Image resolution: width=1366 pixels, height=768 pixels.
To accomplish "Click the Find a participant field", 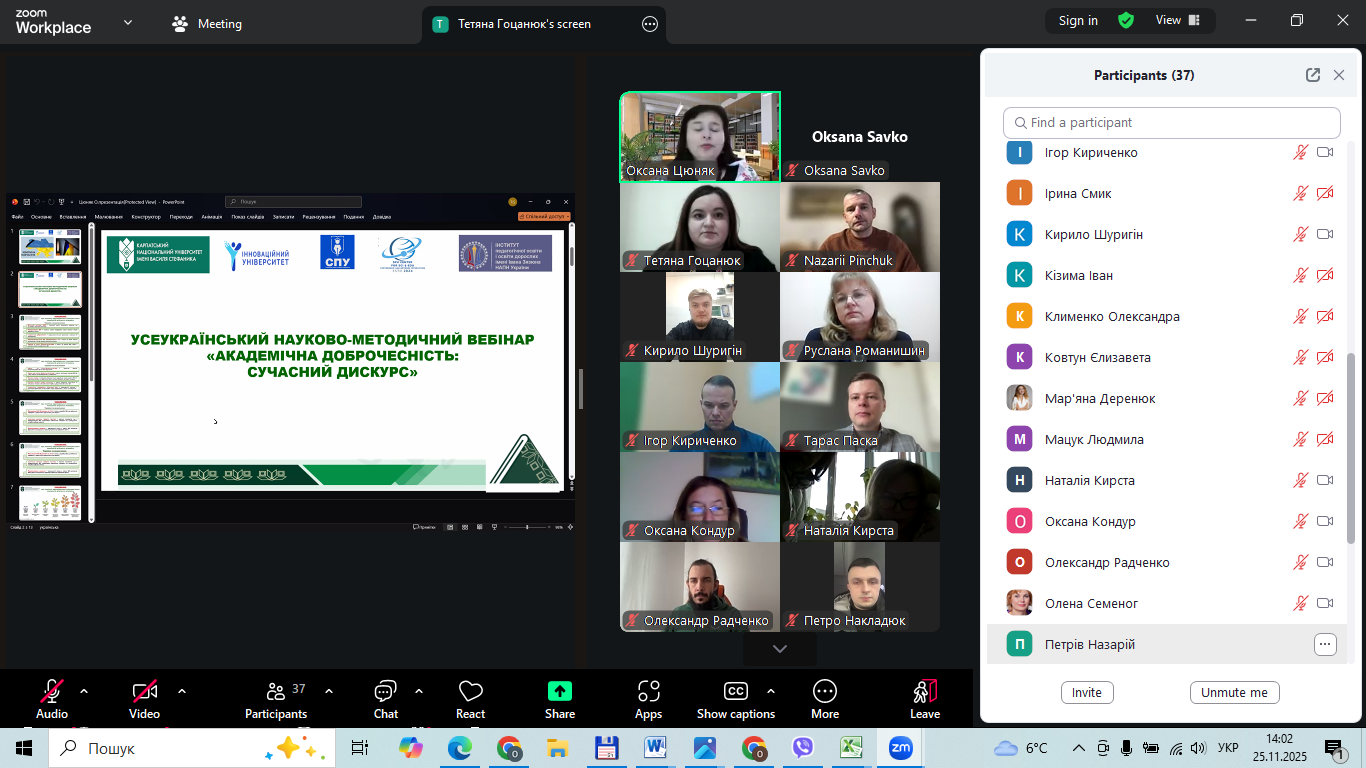I will coord(1171,123).
